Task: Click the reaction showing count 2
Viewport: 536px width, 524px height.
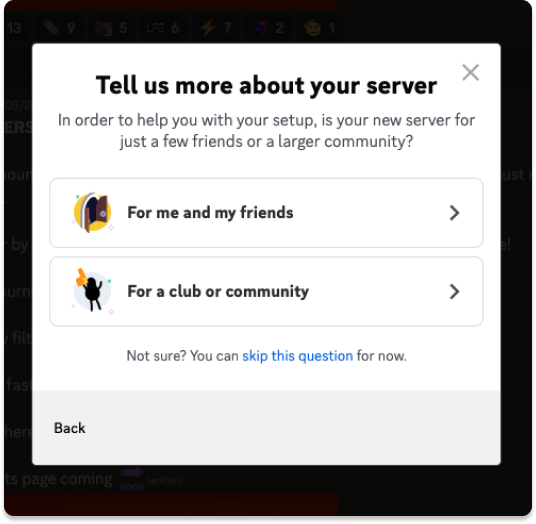Action: 269,28
